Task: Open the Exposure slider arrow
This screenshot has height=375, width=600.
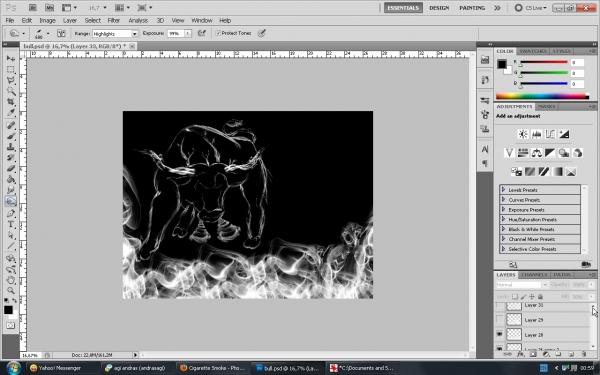Action: click(x=188, y=33)
